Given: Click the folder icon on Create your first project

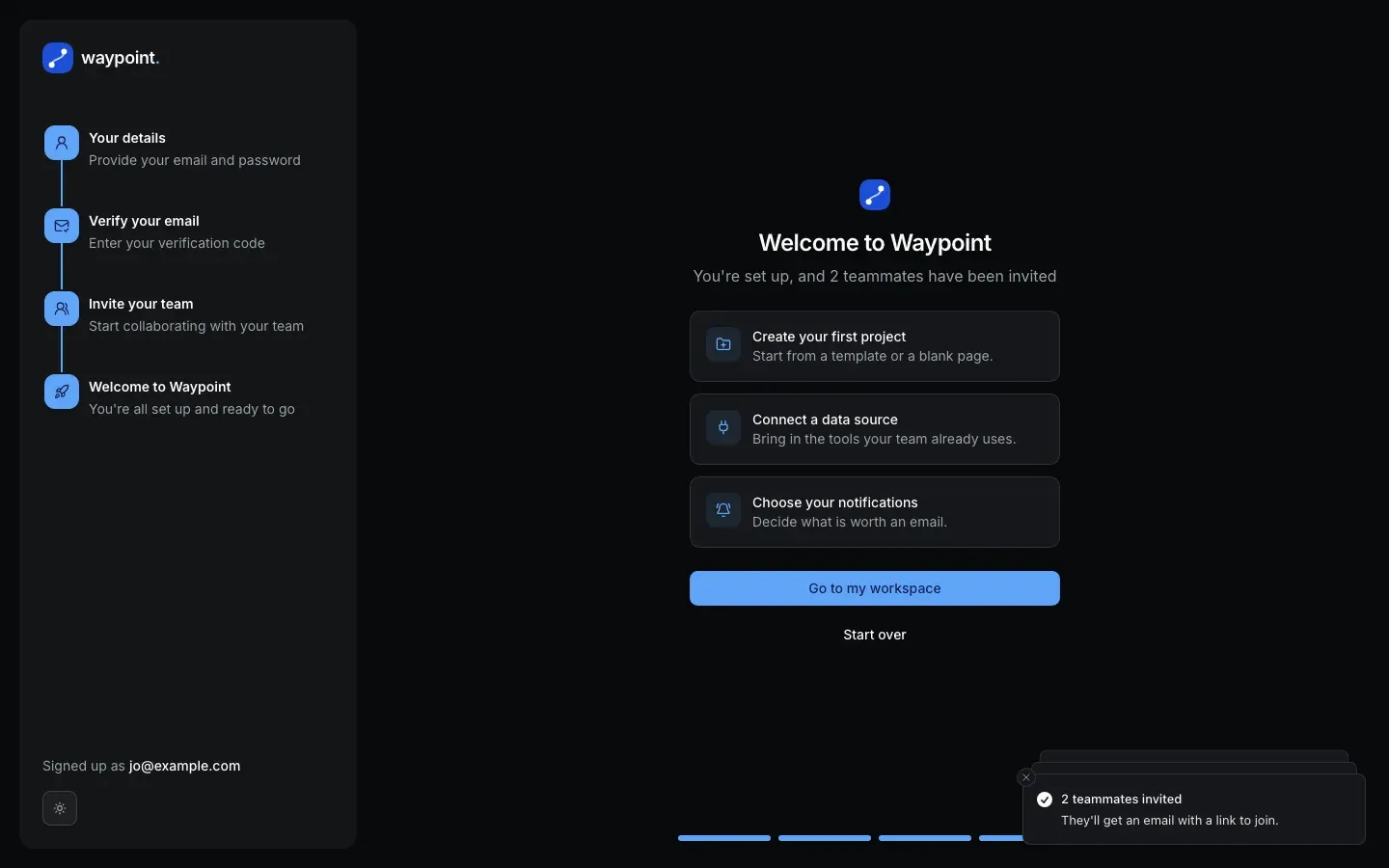Looking at the screenshot, I should click(723, 344).
